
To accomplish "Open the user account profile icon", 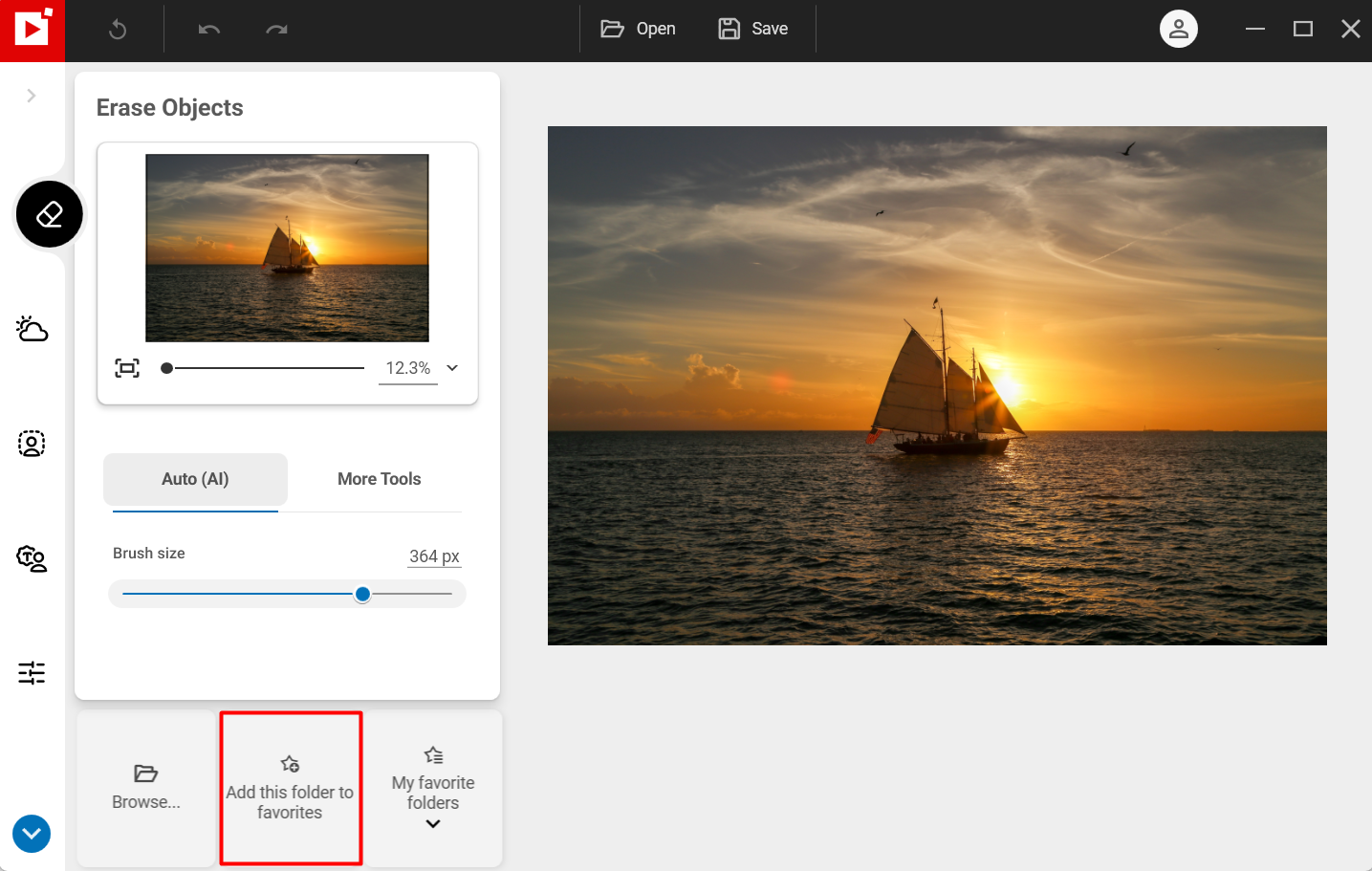I will (1178, 29).
